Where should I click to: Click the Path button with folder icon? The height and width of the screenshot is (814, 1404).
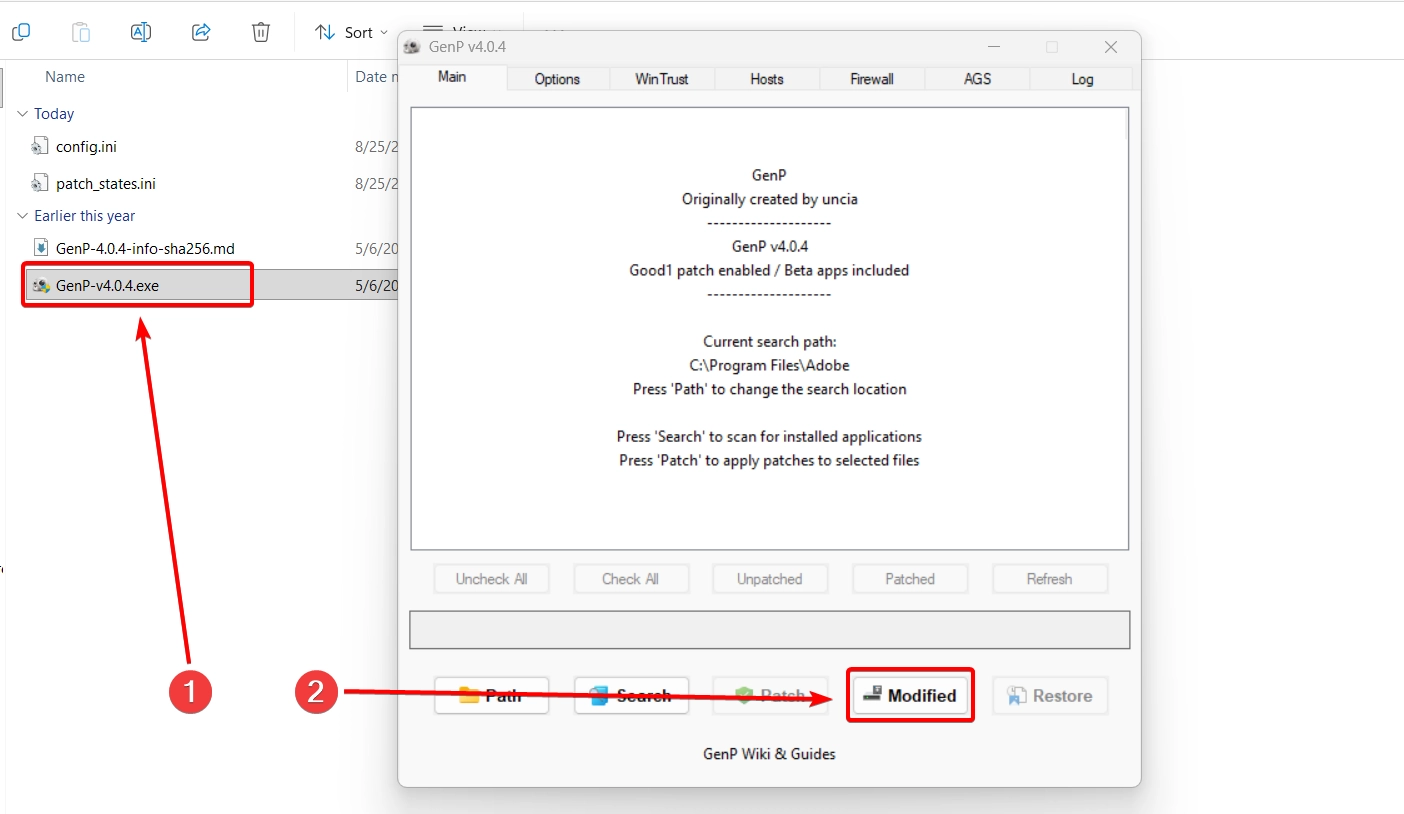click(491, 696)
